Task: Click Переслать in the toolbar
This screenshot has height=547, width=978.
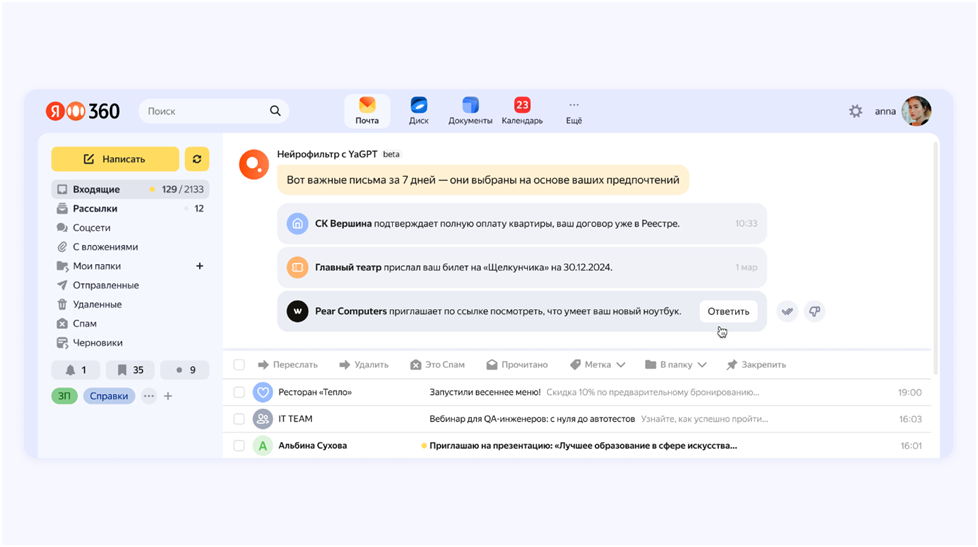Action: 288,365
